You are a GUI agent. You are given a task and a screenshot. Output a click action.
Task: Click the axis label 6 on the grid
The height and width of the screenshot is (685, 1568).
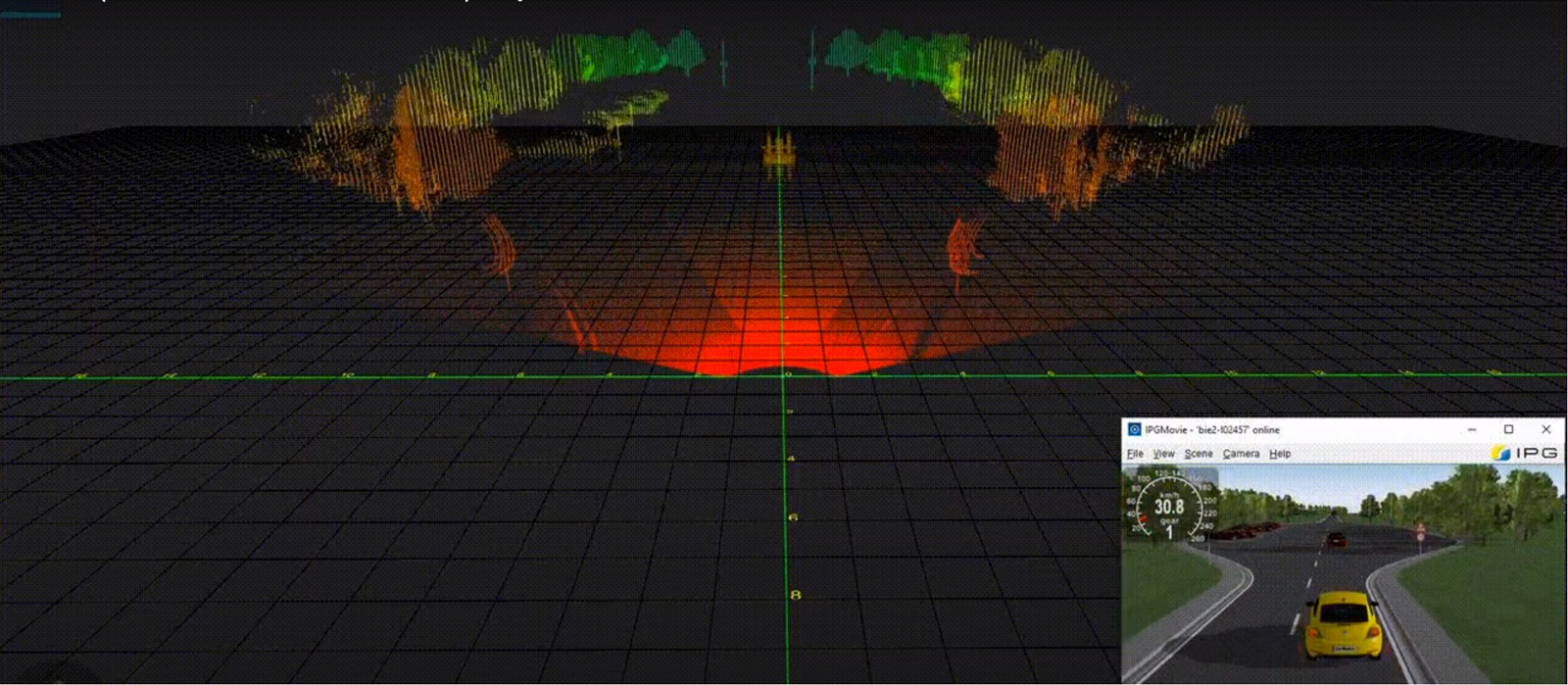(x=793, y=516)
